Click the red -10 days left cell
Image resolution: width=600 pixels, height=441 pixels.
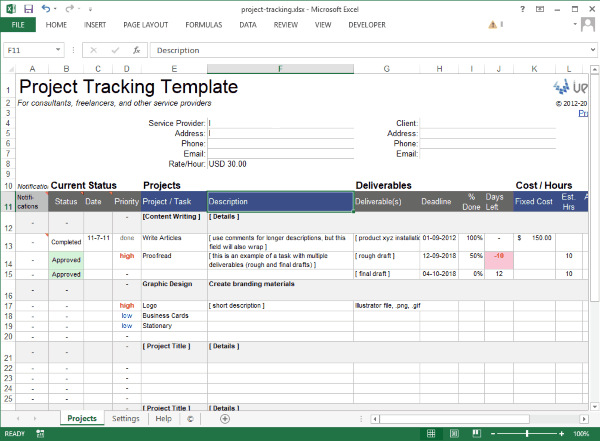tap(499, 260)
